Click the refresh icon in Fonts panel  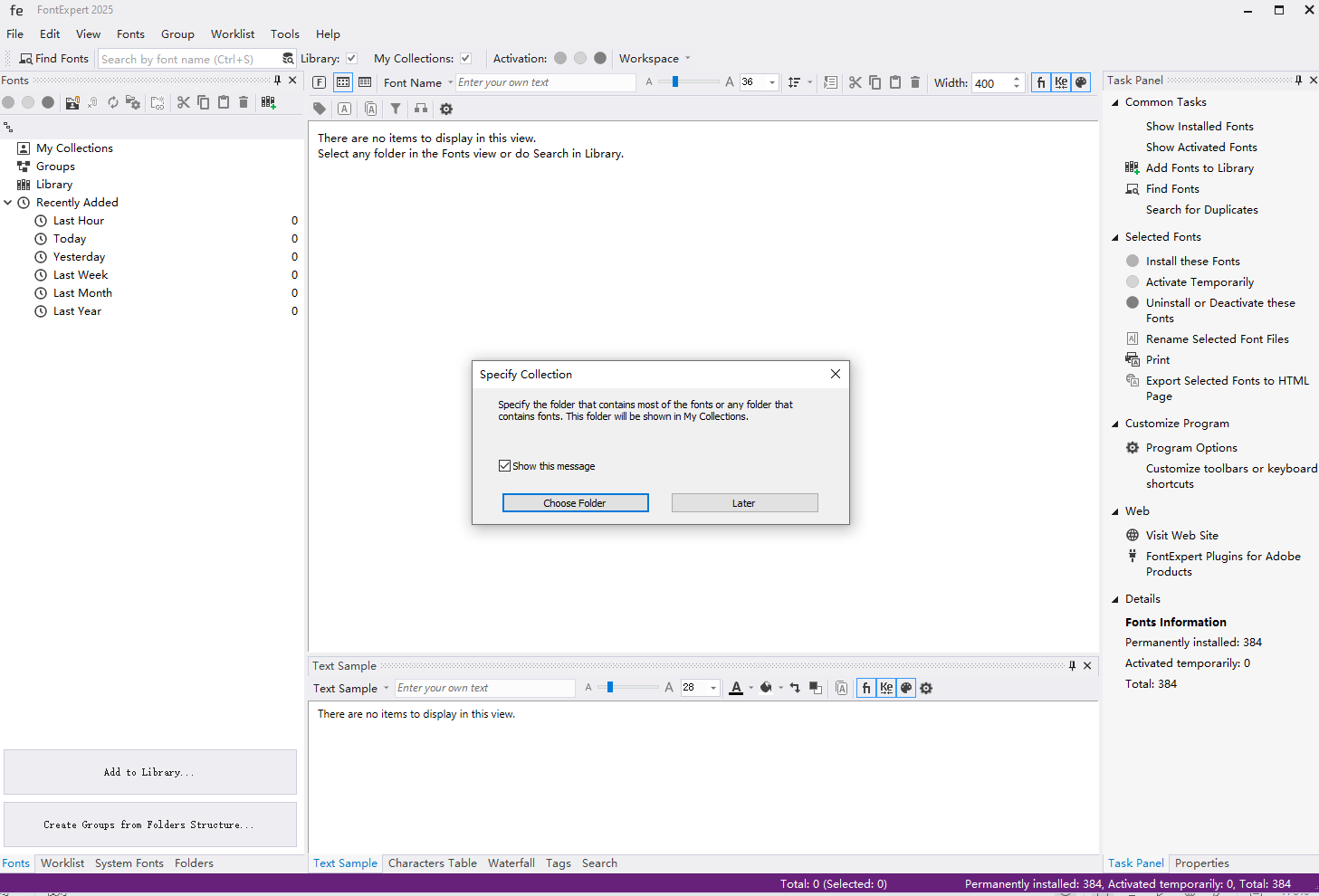click(x=113, y=102)
